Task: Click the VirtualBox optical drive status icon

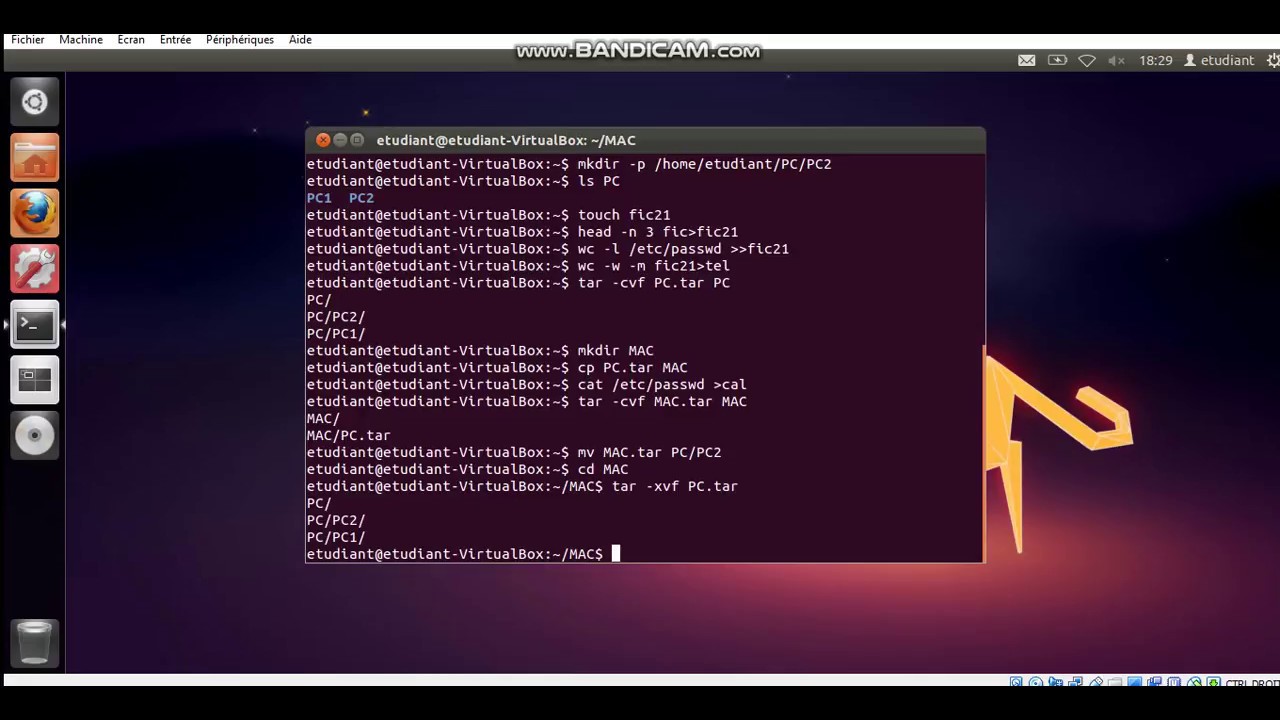Action: coord(1036,682)
